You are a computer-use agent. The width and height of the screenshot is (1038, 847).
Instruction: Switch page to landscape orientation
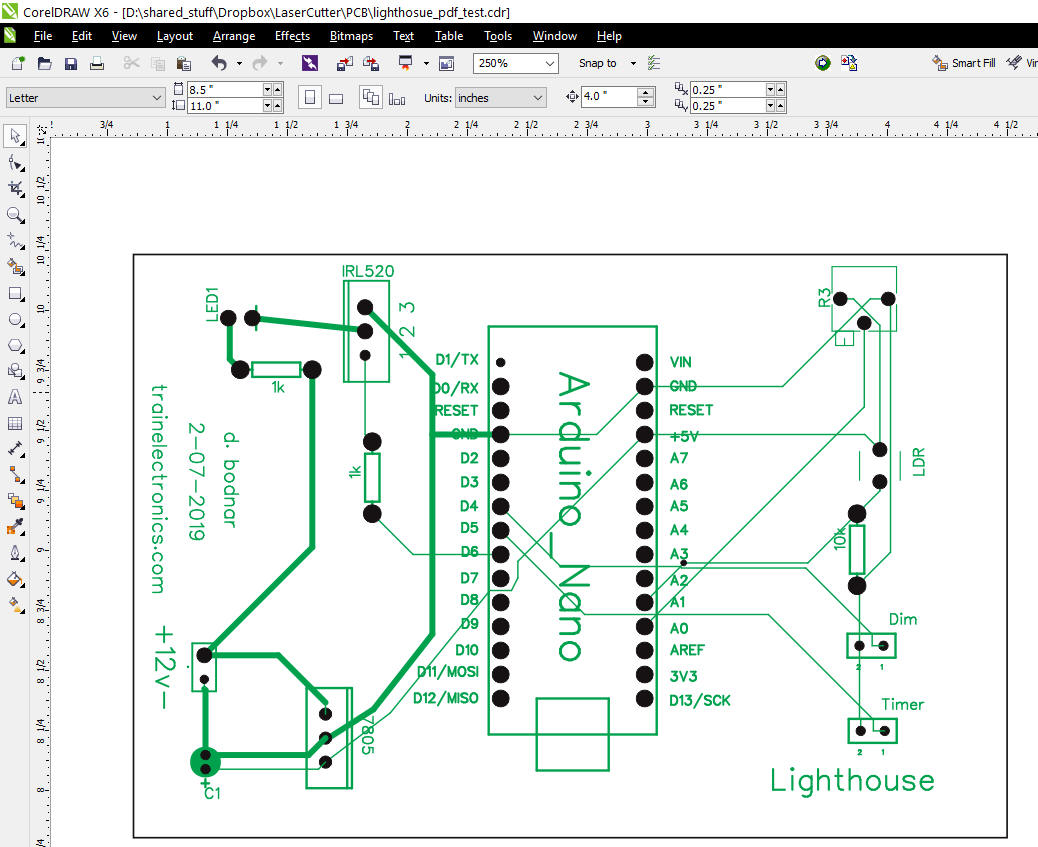tap(336, 98)
